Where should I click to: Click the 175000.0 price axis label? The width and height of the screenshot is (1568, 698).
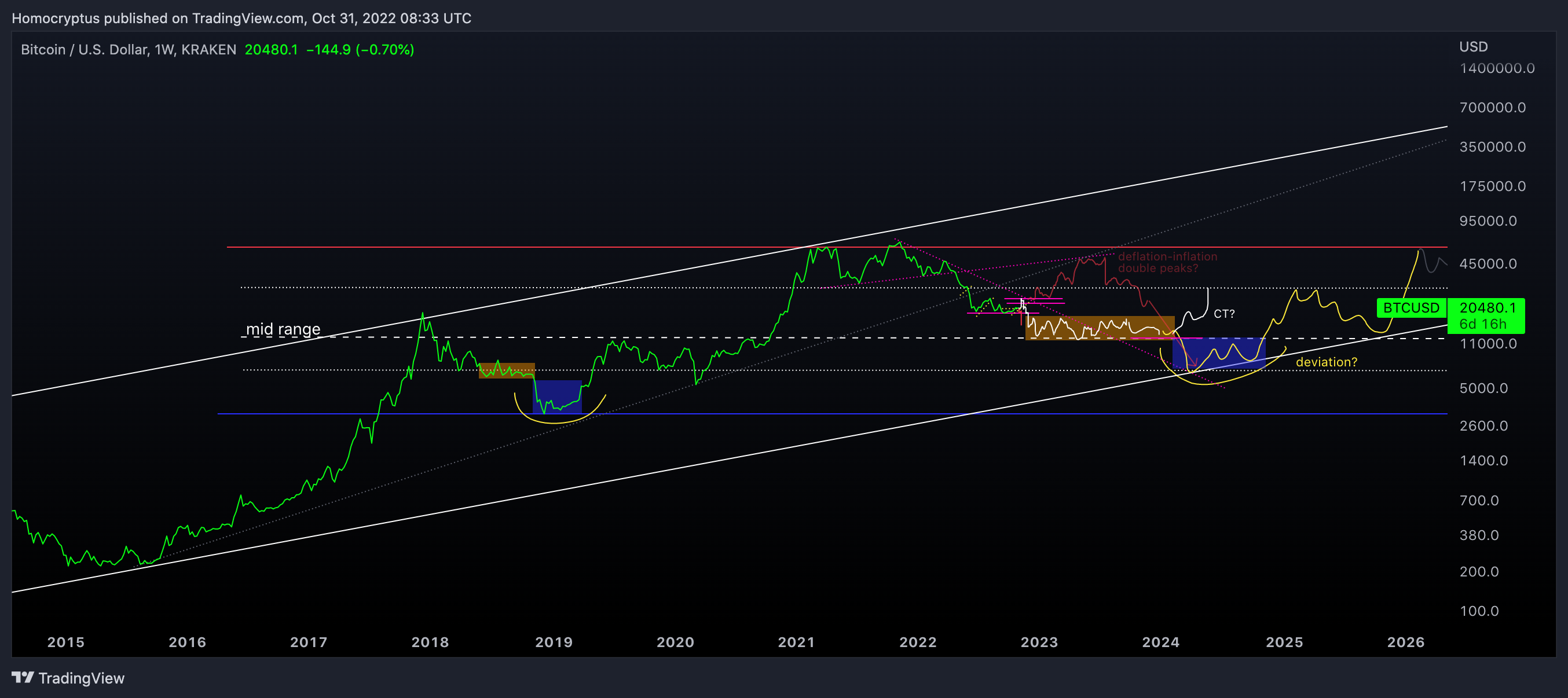[1493, 186]
